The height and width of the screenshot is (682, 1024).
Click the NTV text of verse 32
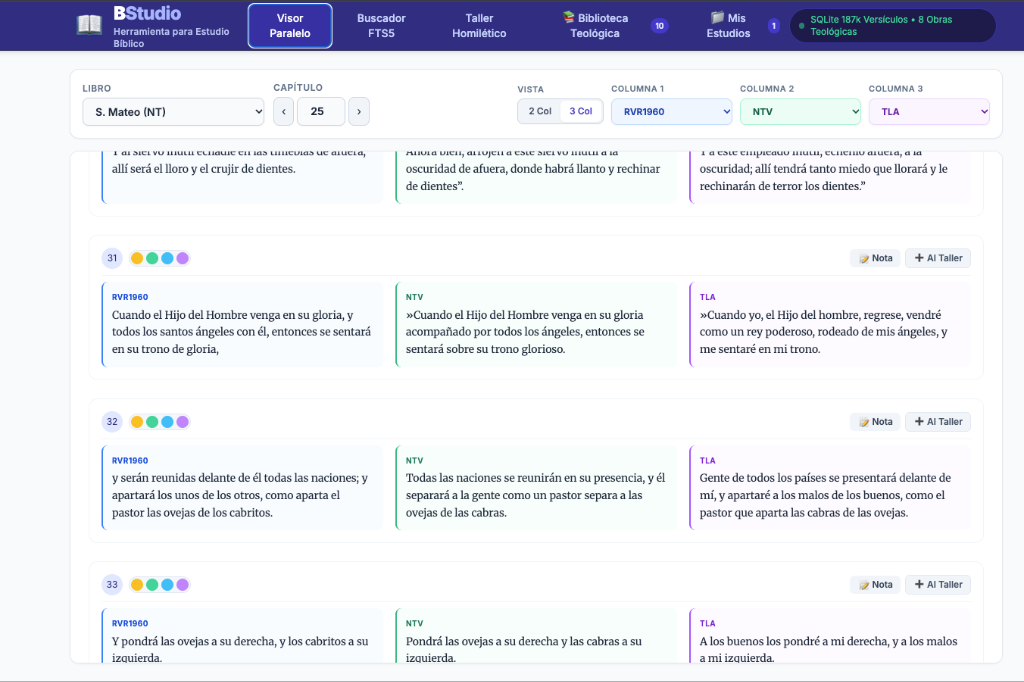[x=536, y=495]
